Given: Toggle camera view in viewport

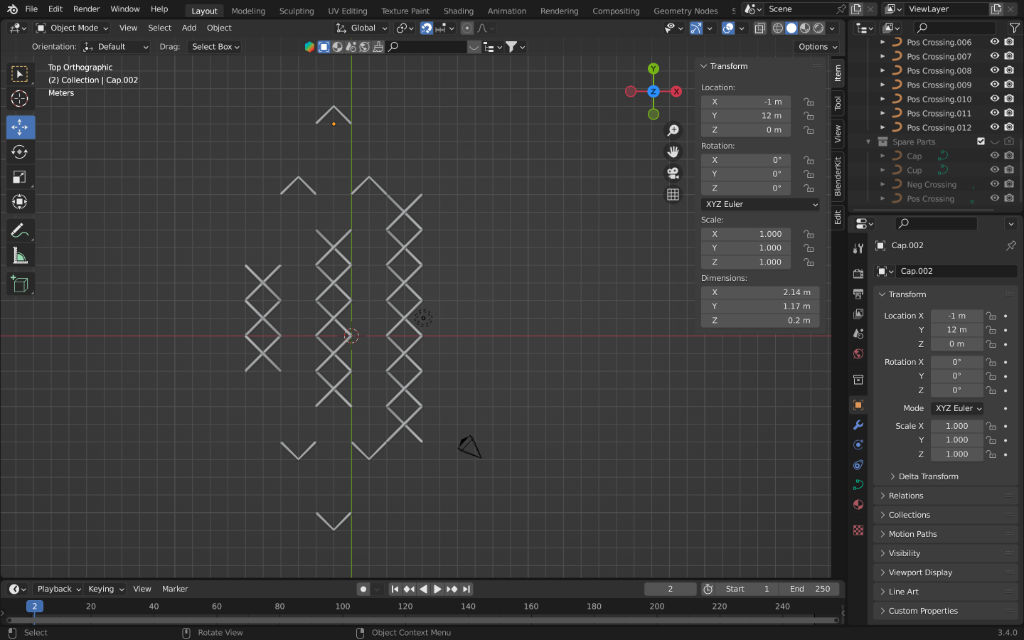Looking at the screenshot, I should [673, 173].
